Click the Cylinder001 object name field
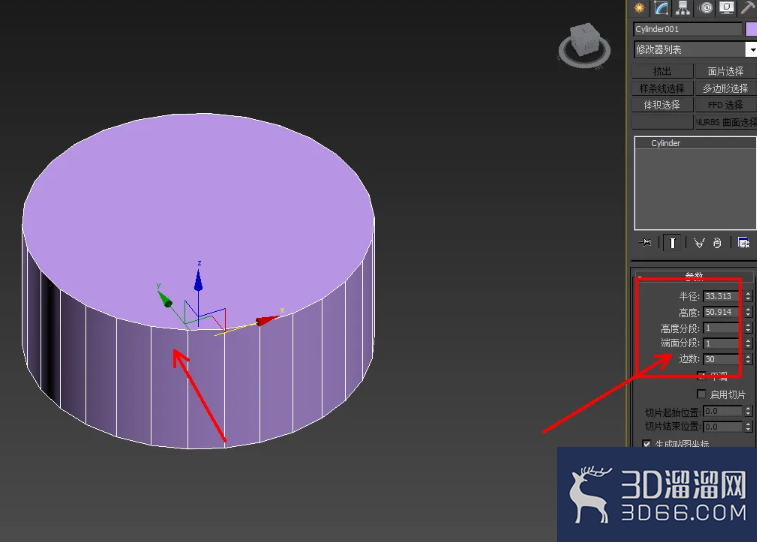 tap(687, 29)
